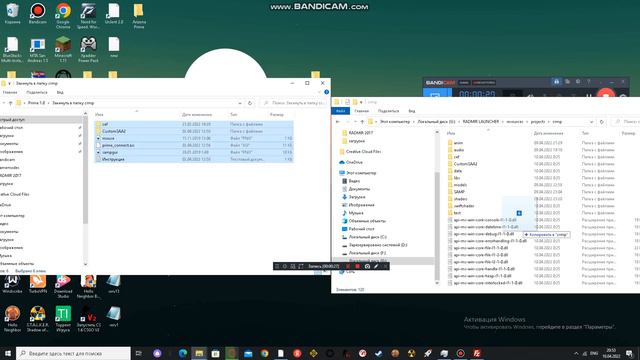Click the red record button in Bandicam window
The image size is (640, 360).
tap(606, 93)
